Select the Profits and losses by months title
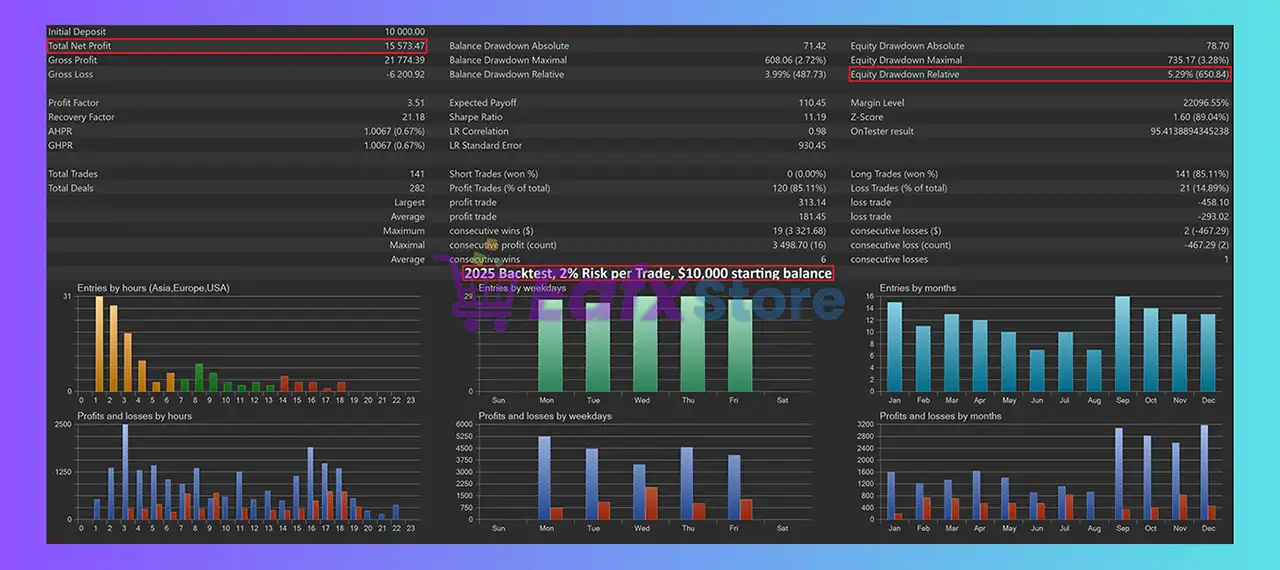Viewport: 1280px width, 570px height. 945,416
